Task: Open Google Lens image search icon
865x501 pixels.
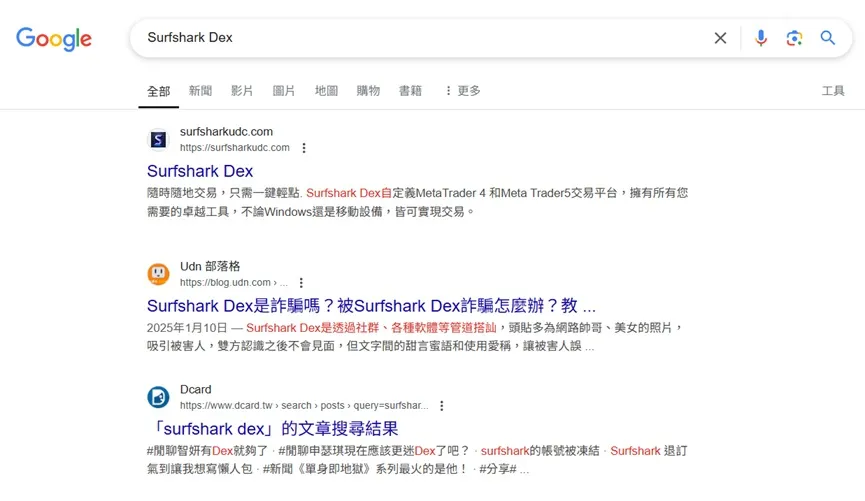Action: 794,38
